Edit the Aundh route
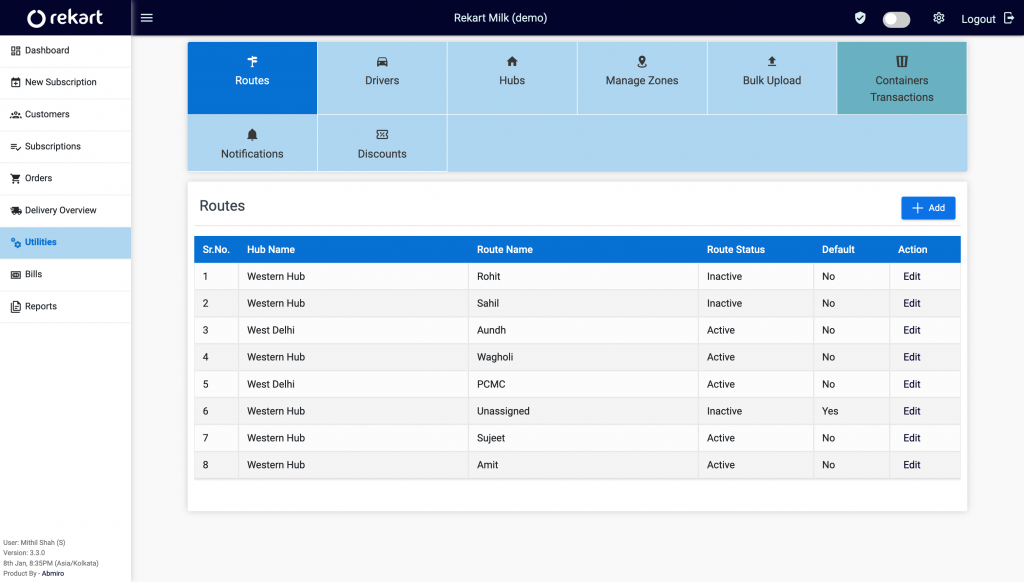 coord(912,330)
